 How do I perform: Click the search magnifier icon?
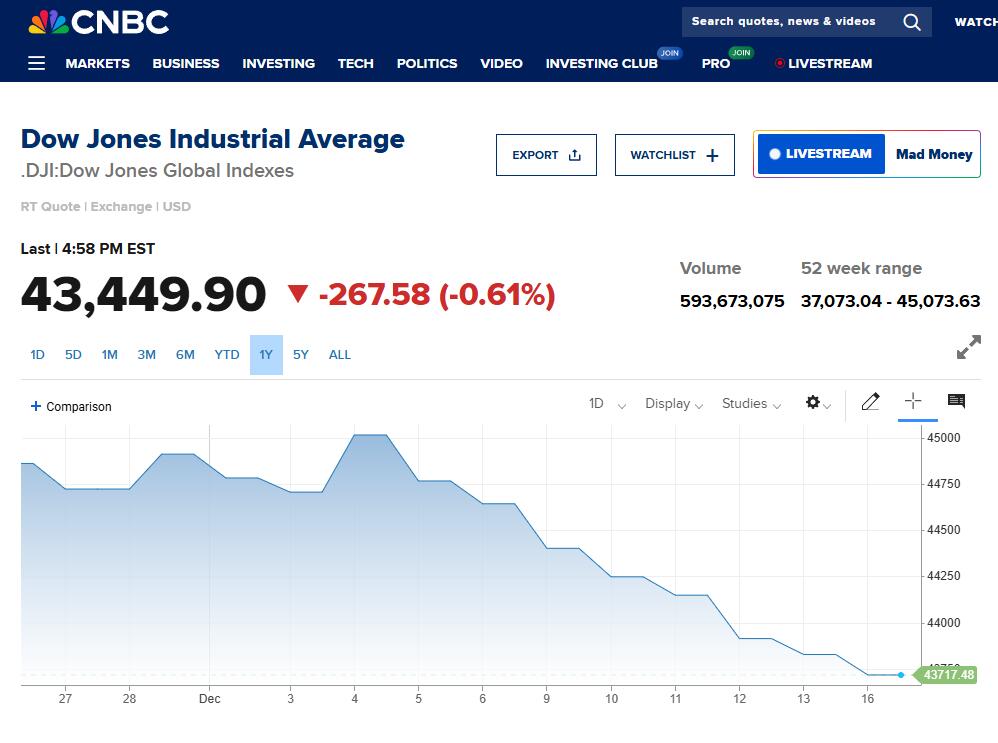(912, 22)
